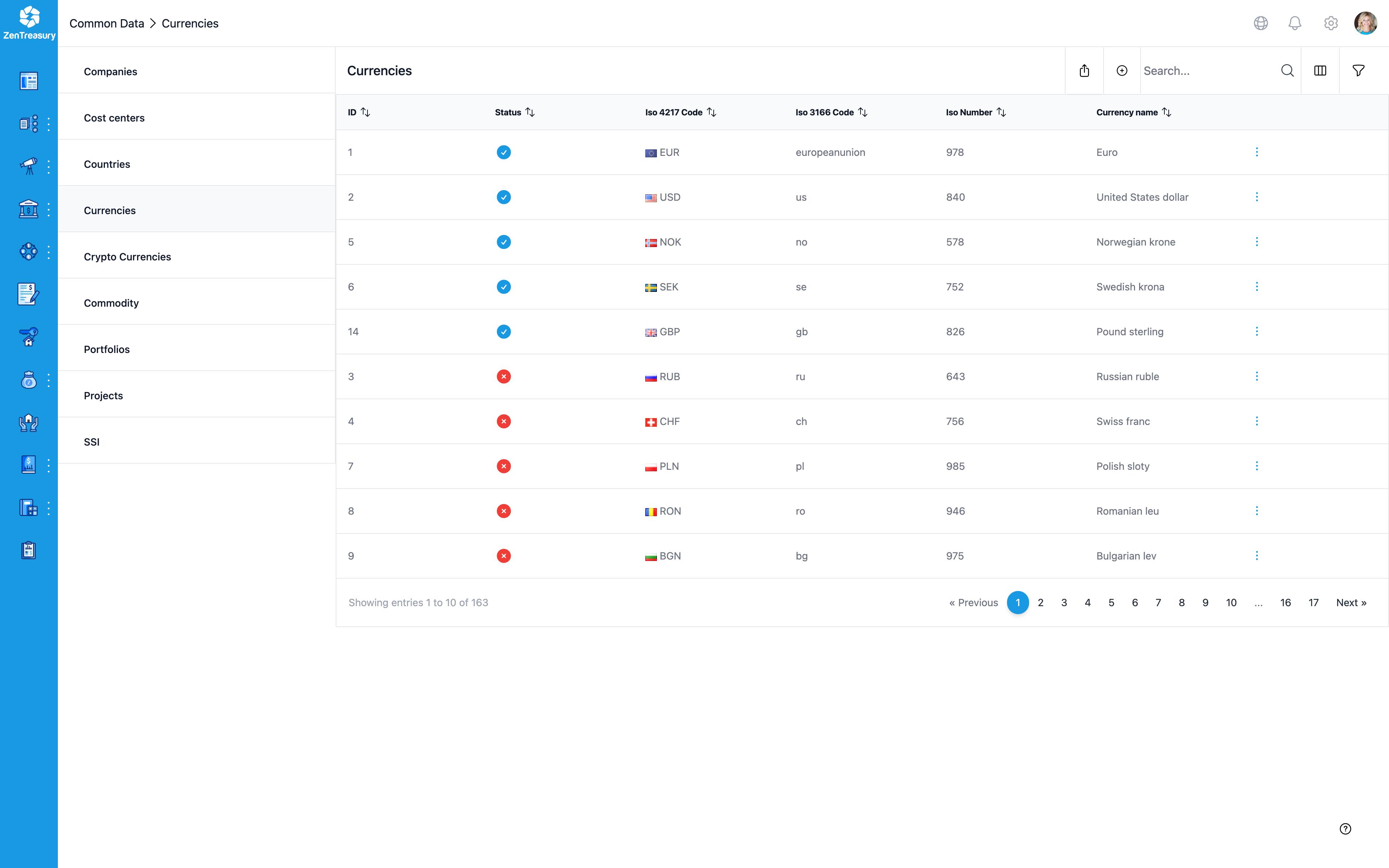Disable the status toggle for USD
Screen dimensions: 1389x868
(504, 197)
